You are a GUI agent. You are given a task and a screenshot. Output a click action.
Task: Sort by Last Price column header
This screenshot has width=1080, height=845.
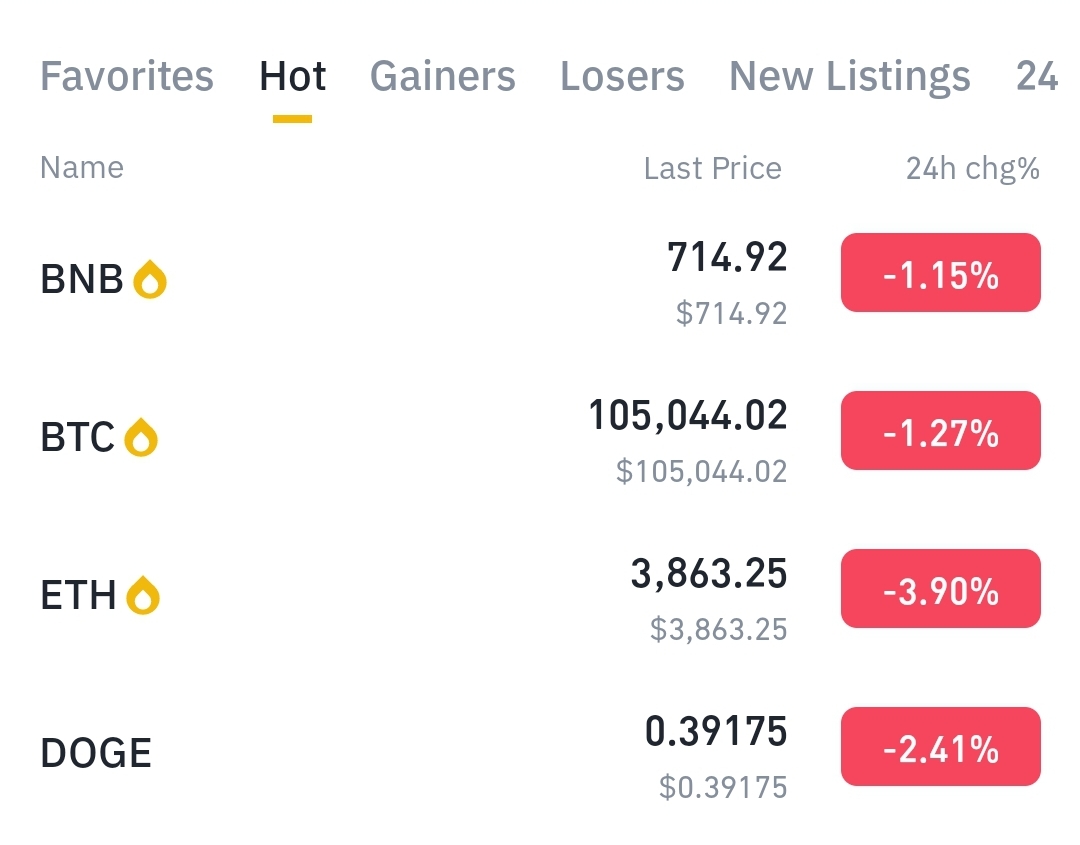pyautogui.click(x=712, y=169)
